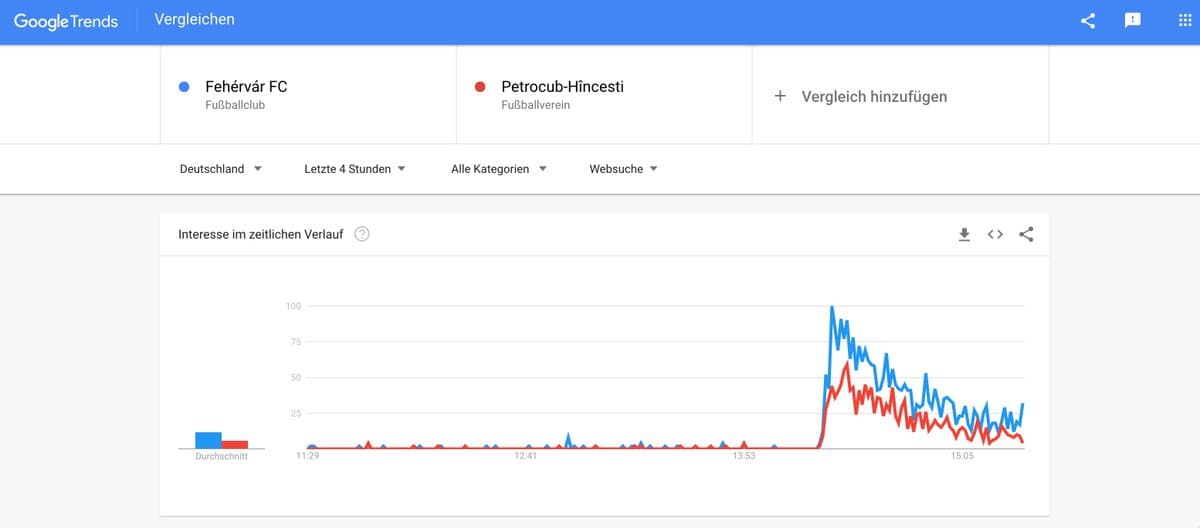Open help for Interesse im zeitlichen Verlauf
Screen dimensions: 1200x528
click(362, 235)
